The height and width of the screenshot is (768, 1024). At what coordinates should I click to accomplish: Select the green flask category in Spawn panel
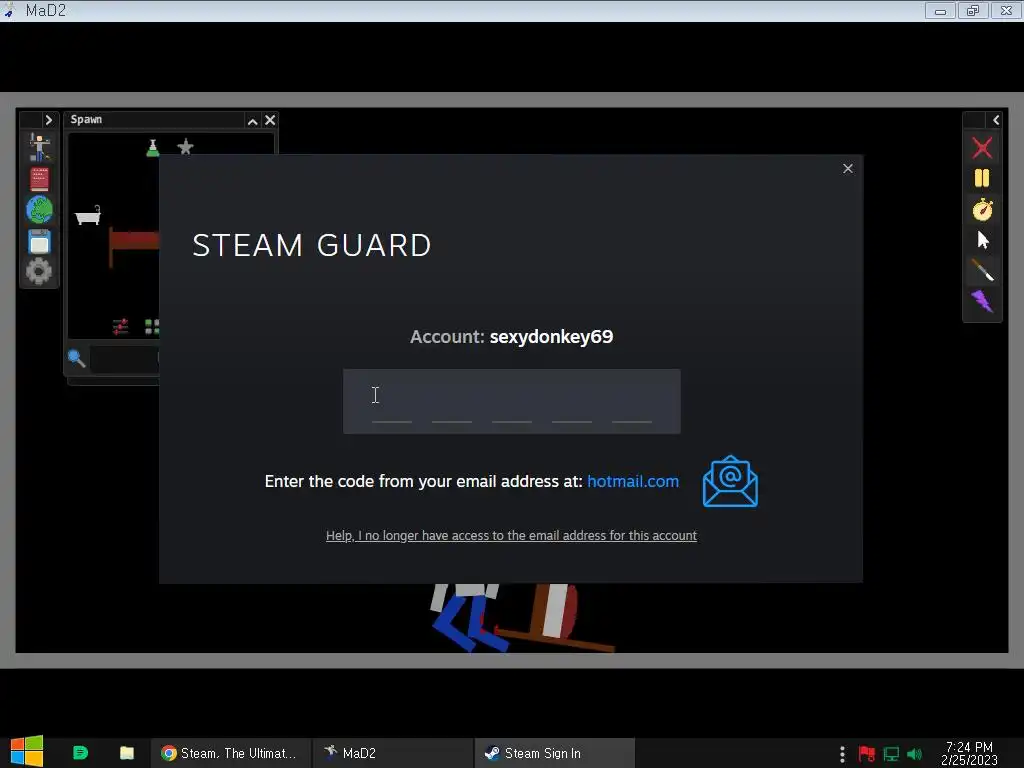153,148
